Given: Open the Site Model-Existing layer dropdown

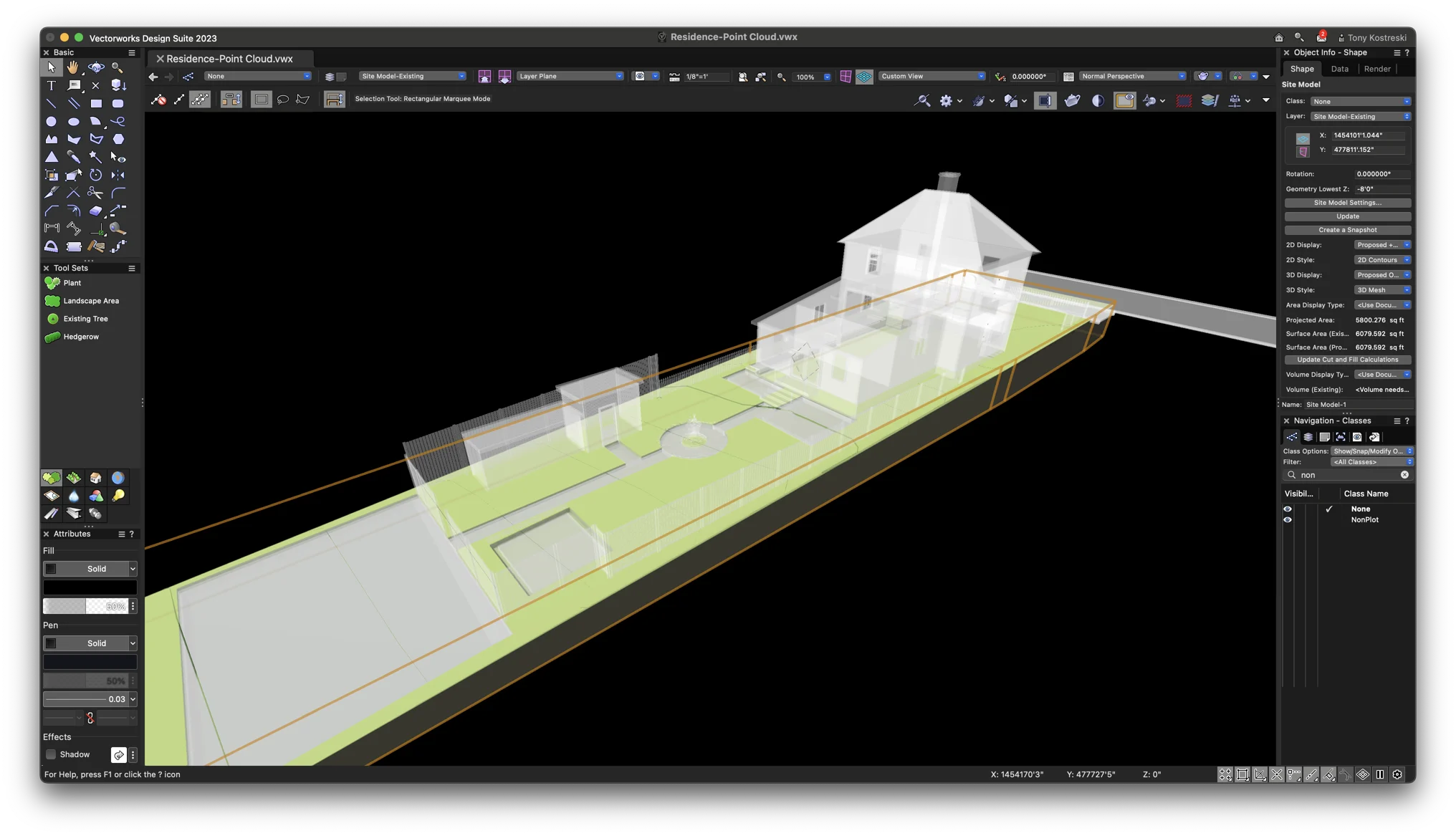Looking at the screenshot, I should (x=413, y=76).
